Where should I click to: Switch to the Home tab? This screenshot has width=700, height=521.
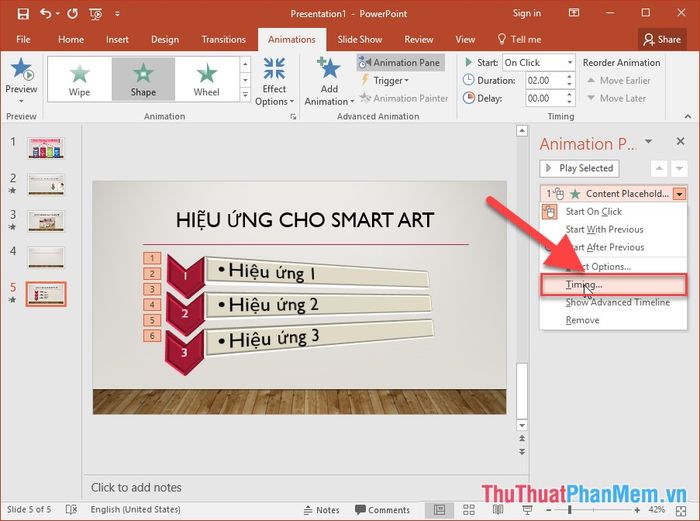coord(71,39)
